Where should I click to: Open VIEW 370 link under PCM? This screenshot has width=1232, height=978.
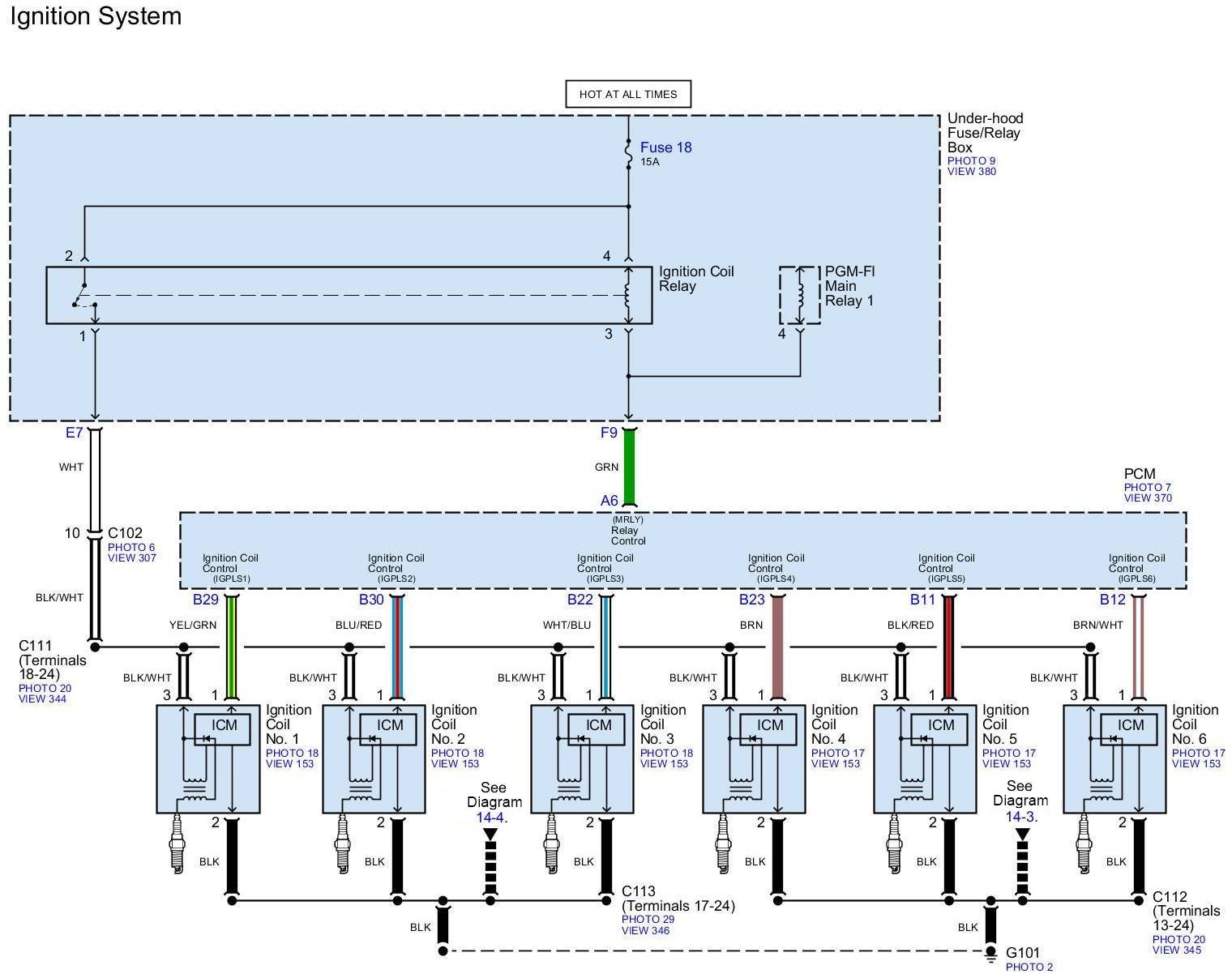[1147, 498]
